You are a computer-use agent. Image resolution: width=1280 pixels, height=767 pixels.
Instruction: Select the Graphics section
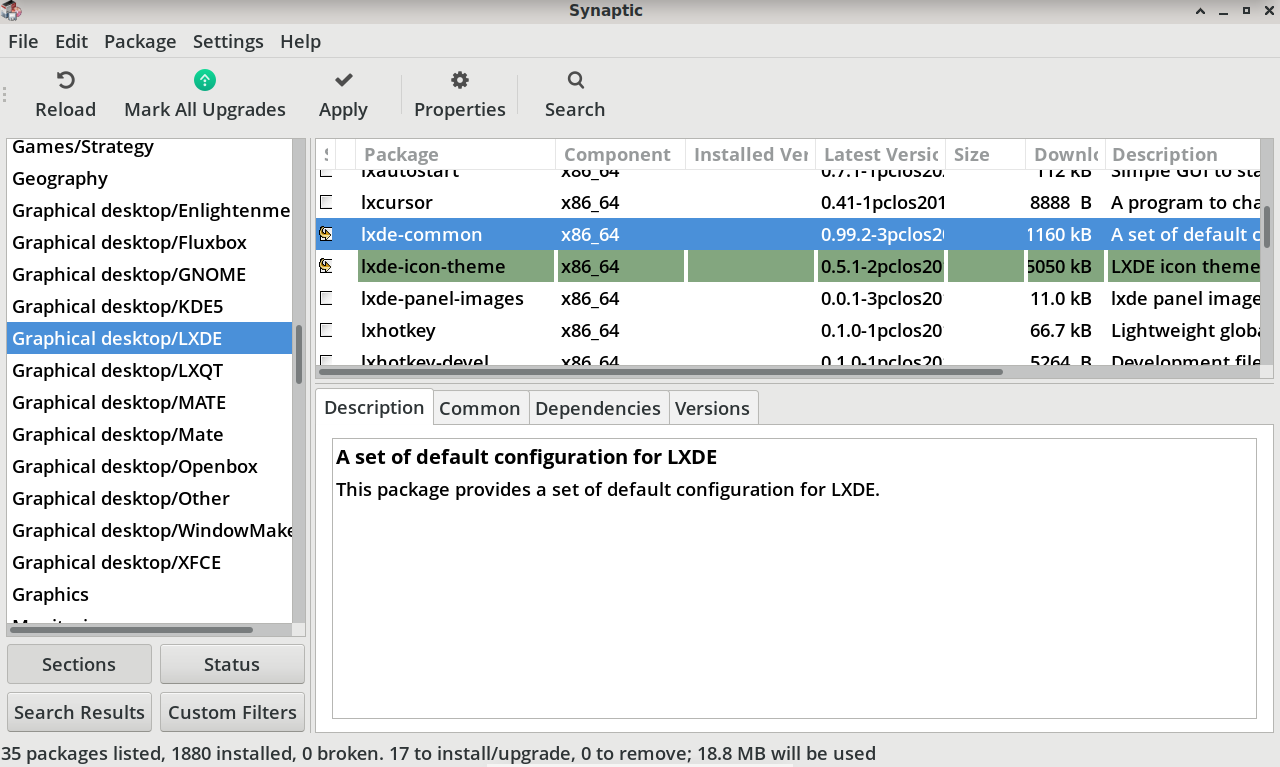149,594
